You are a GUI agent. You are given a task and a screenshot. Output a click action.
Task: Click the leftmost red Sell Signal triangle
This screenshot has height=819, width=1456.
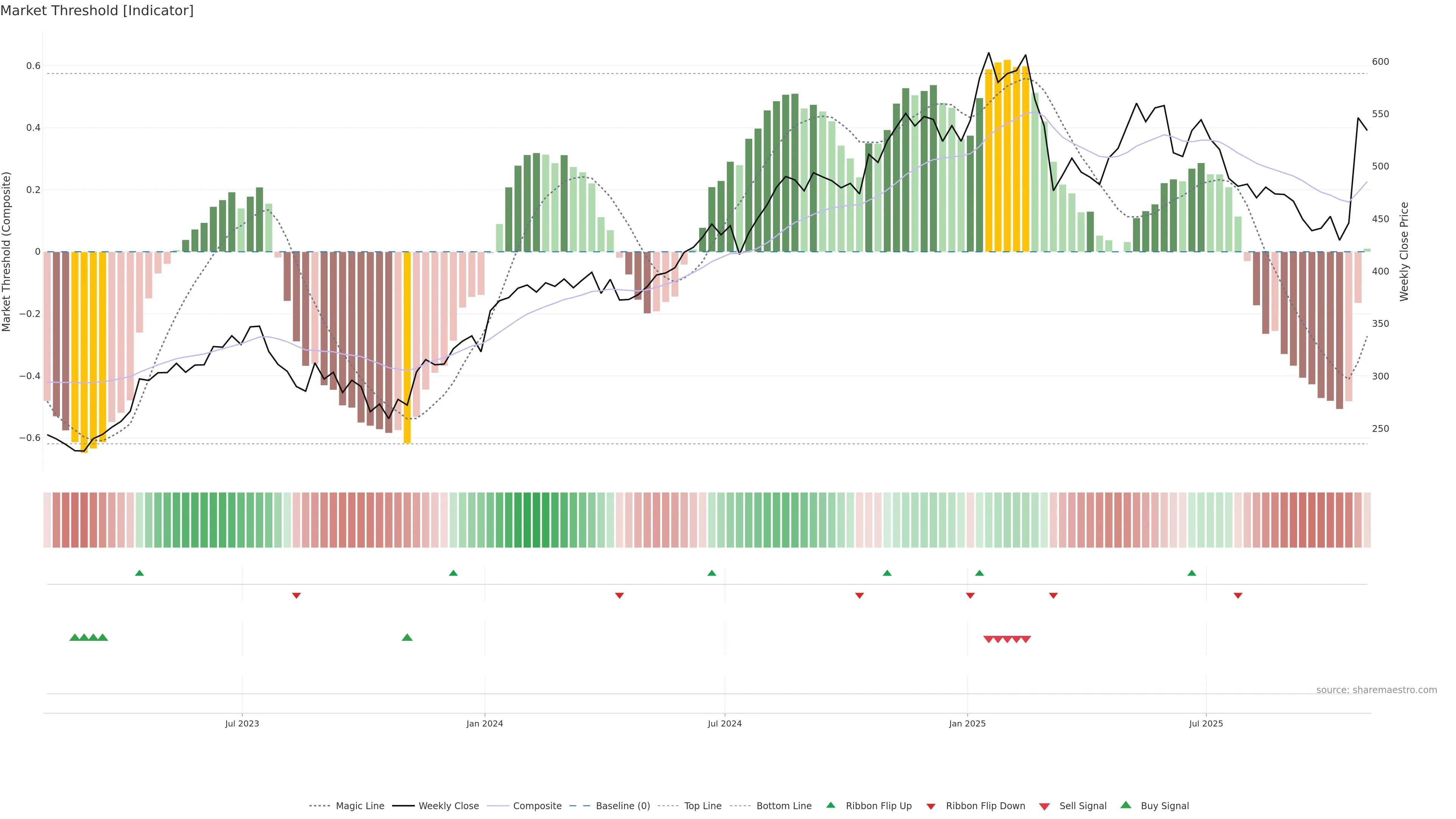988,639
